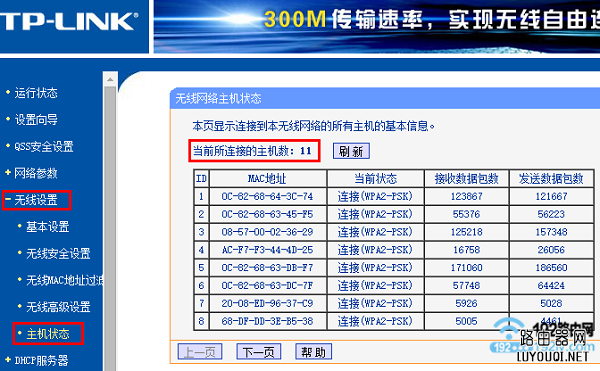Click the TP-LINK logo
This screenshot has height=371, width=600.
point(69,21)
